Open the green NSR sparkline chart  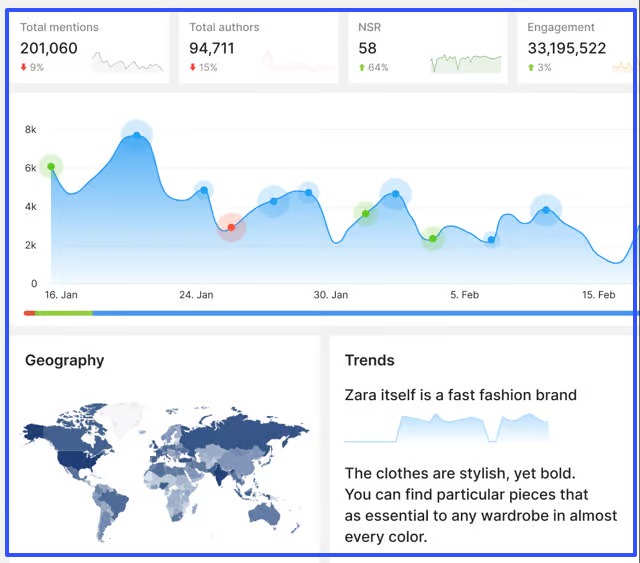(466, 63)
